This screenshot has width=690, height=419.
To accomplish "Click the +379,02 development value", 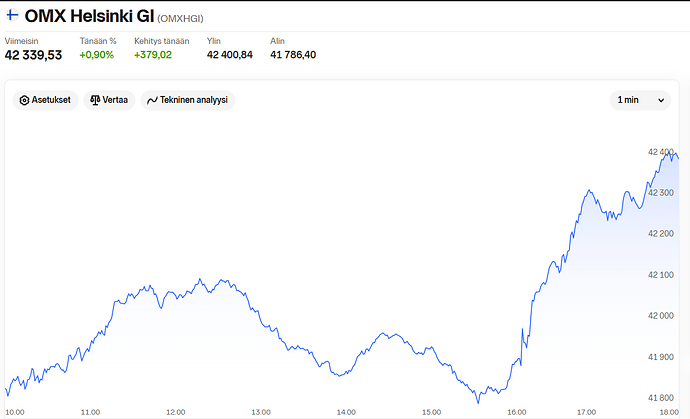I will (x=153, y=55).
